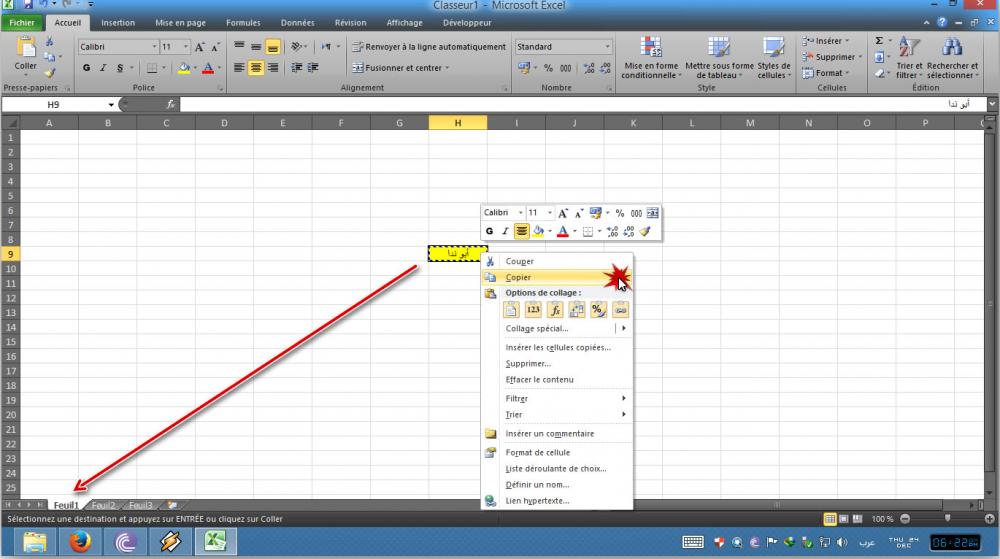Toggle bold G button in ribbon

(86, 68)
